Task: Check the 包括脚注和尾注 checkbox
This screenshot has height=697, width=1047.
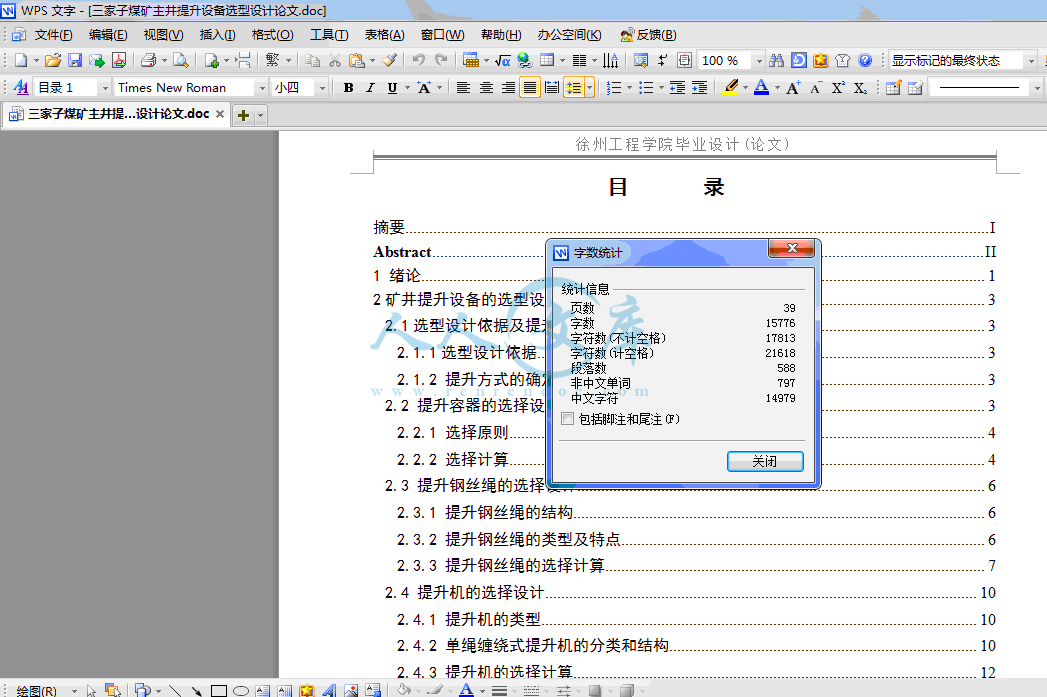Action: 568,419
